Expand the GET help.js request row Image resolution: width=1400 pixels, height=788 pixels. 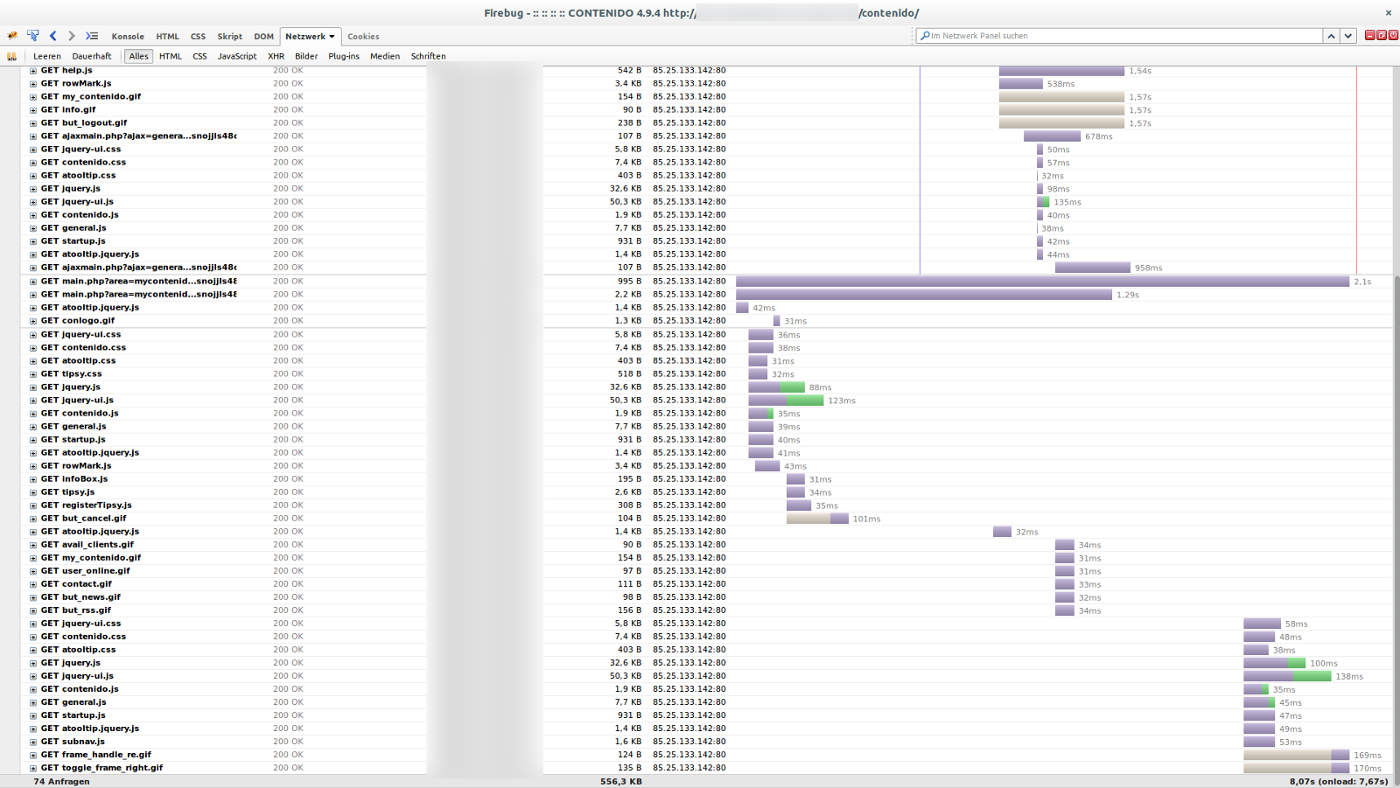tap(33, 71)
